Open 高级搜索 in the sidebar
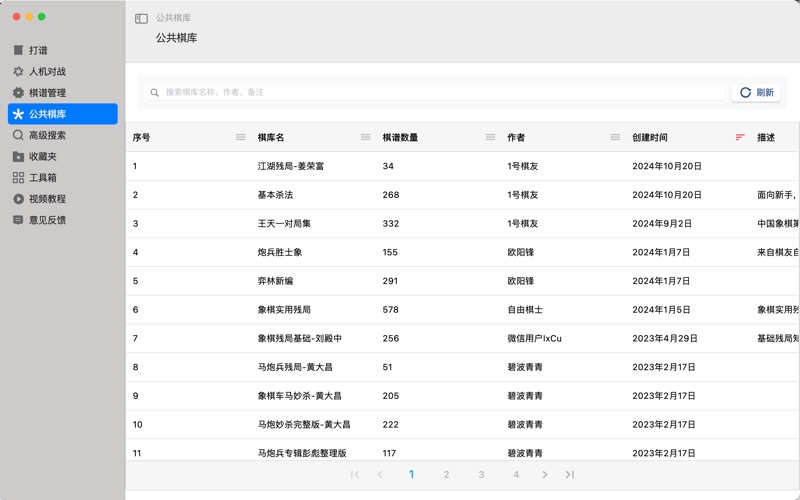 46,135
